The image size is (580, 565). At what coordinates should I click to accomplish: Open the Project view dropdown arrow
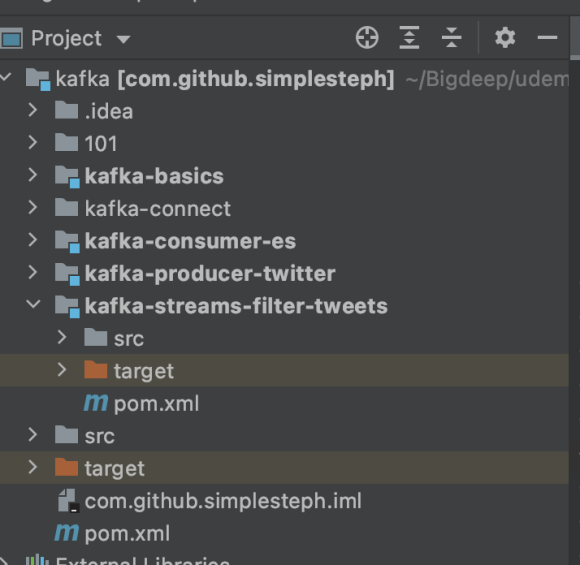[x=123, y=39]
